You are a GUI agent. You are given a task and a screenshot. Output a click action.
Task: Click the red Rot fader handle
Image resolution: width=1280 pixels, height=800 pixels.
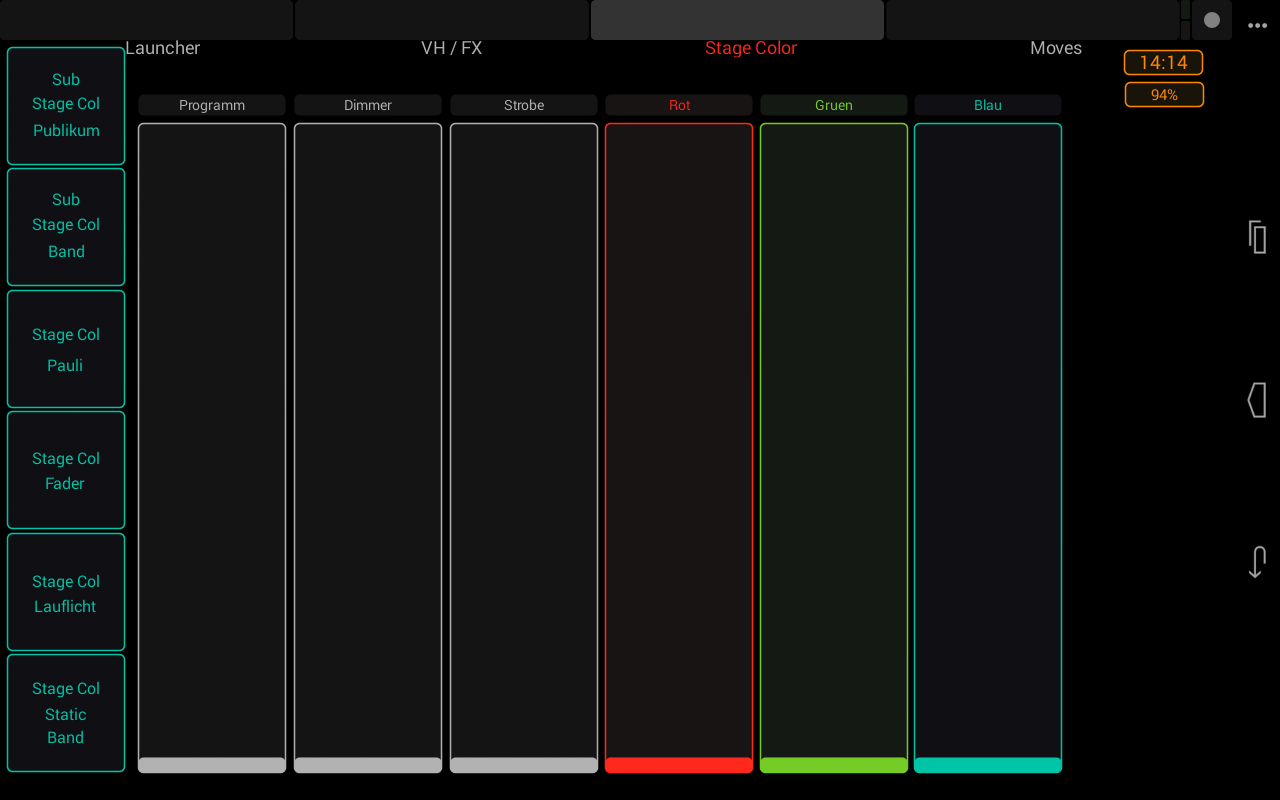(678, 765)
